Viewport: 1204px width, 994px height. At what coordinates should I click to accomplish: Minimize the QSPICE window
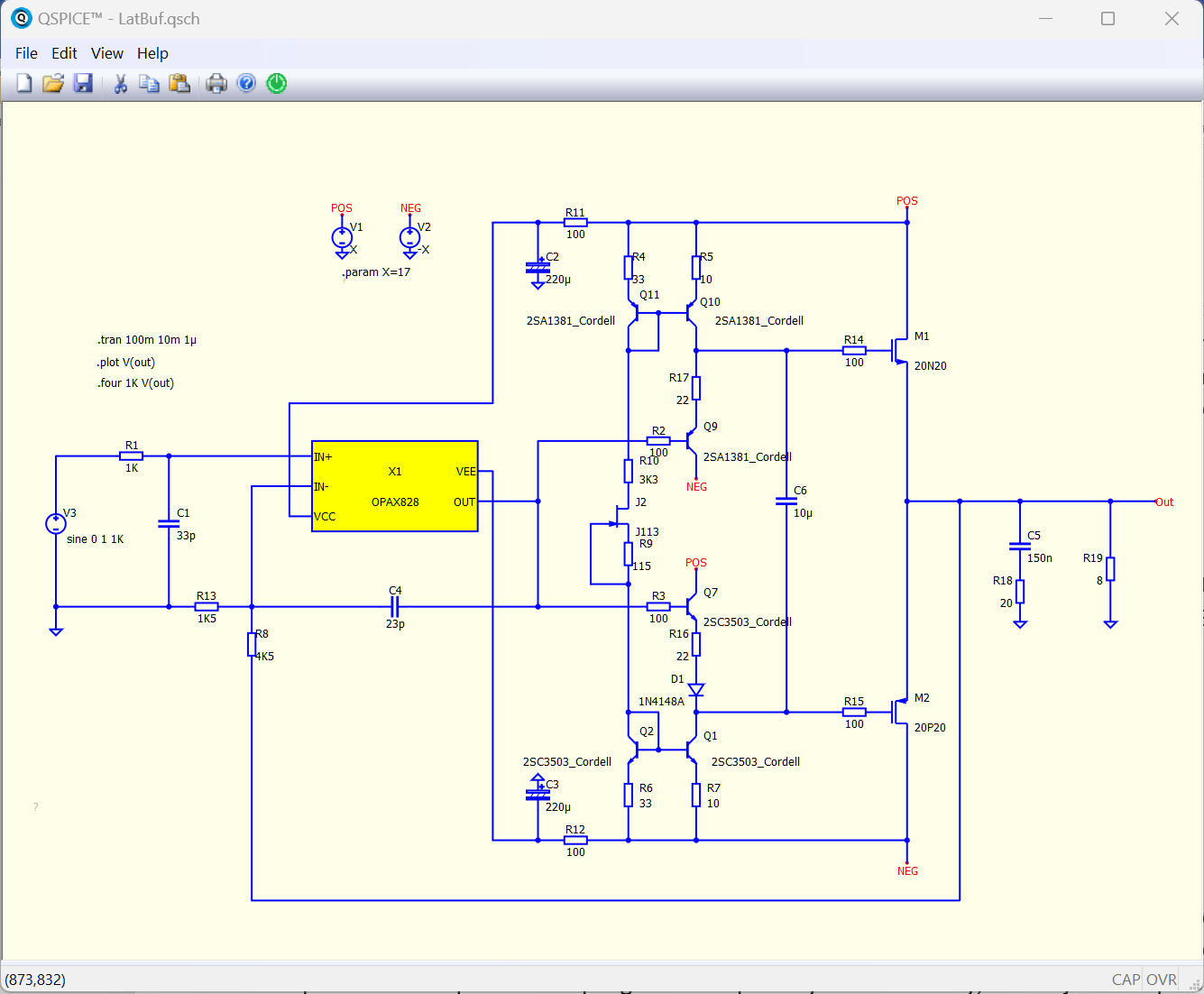click(x=1046, y=19)
